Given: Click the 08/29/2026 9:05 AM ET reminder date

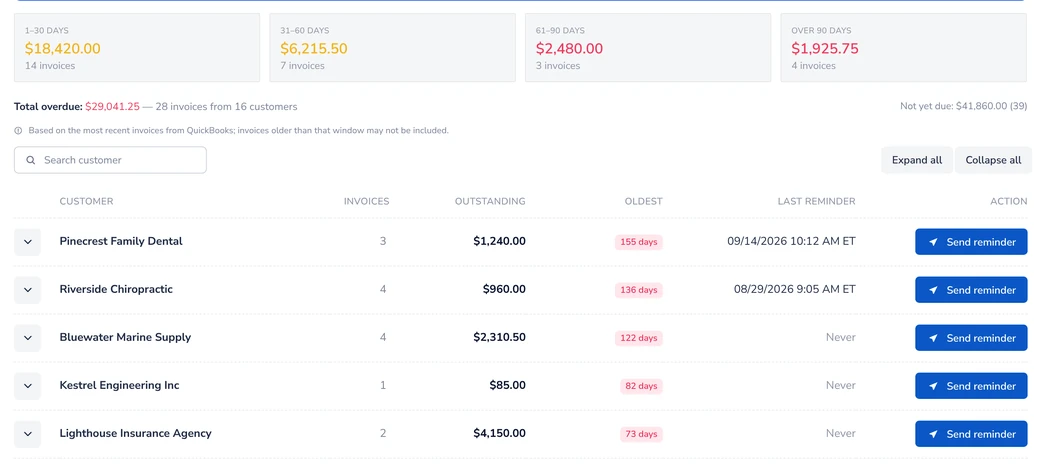Looking at the screenshot, I should click(x=795, y=289).
